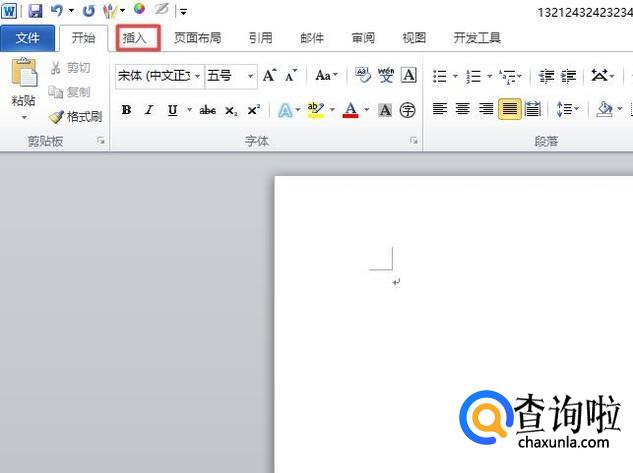Viewport: 633px width, 473px height.
Task: Toggle Underline formatting
Action: point(172,110)
